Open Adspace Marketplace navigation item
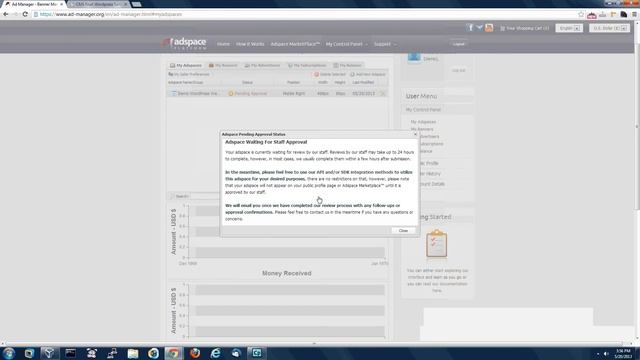 coord(295,44)
